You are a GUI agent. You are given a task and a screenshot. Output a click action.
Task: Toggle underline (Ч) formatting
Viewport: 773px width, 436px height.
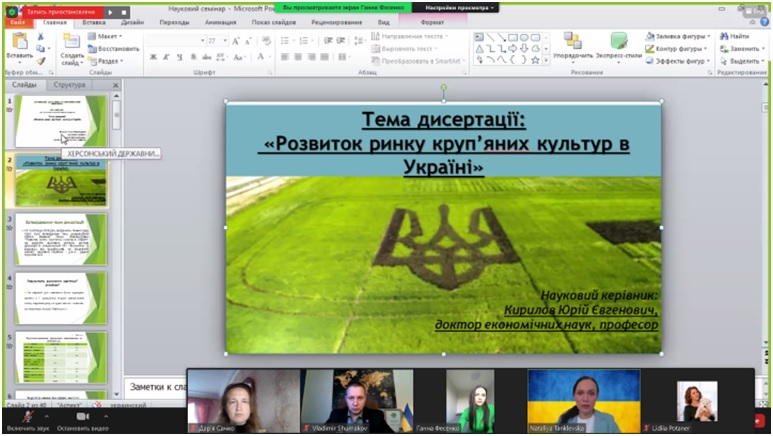(179, 57)
